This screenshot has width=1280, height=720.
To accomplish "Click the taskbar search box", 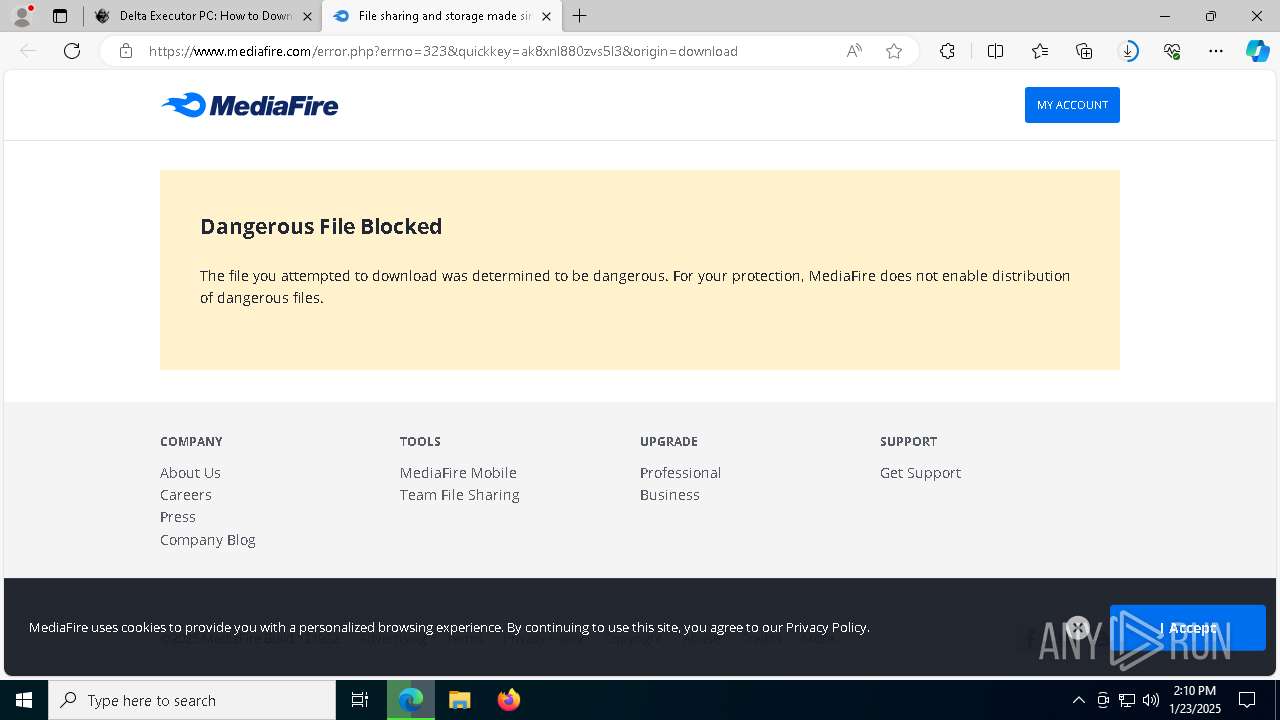I will coord(192,700).
